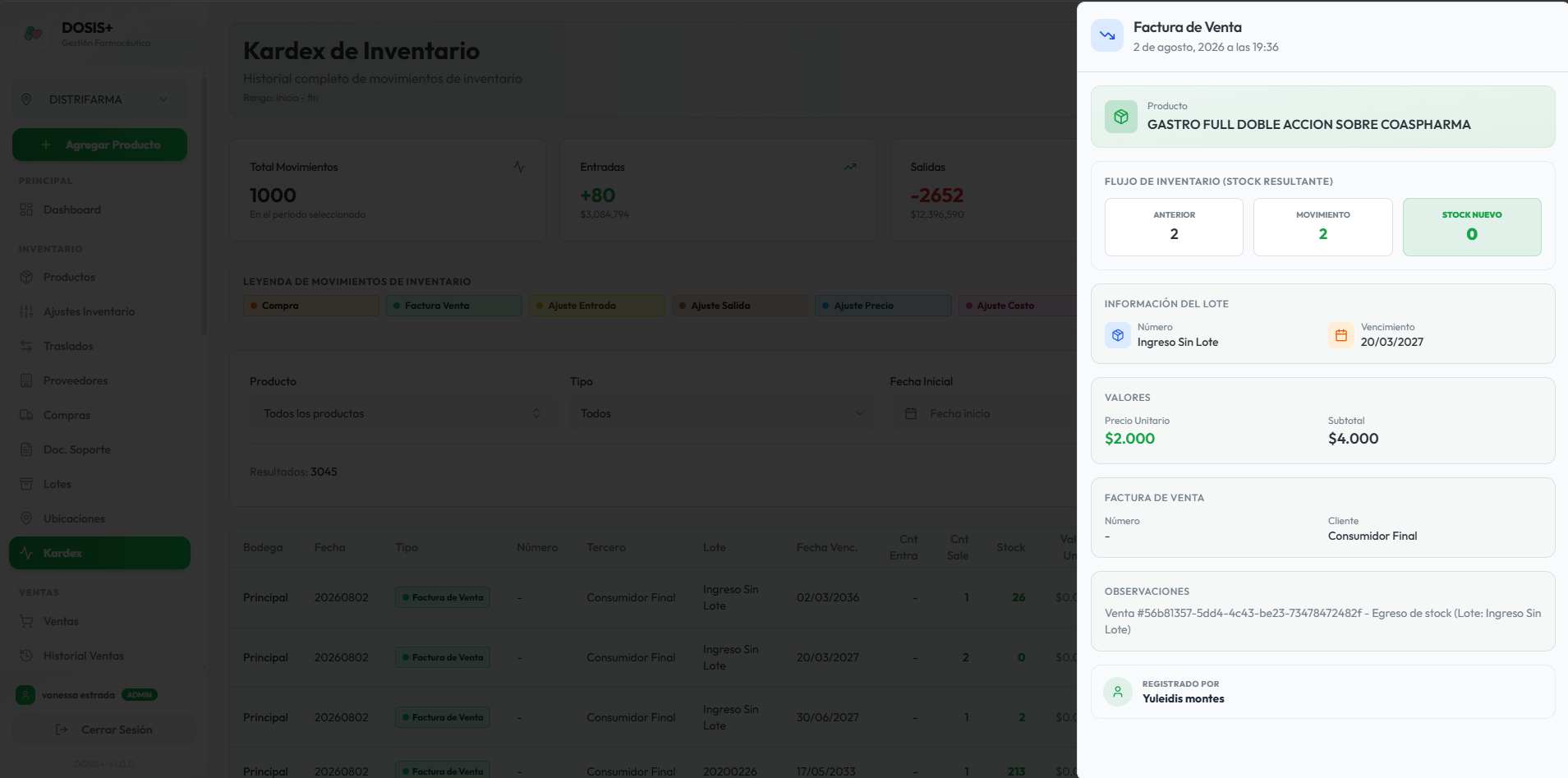Image resolution: width=1568 pixels, height=778 pixels.
Task: Click the Lotes archive icon
Action: 26,484
